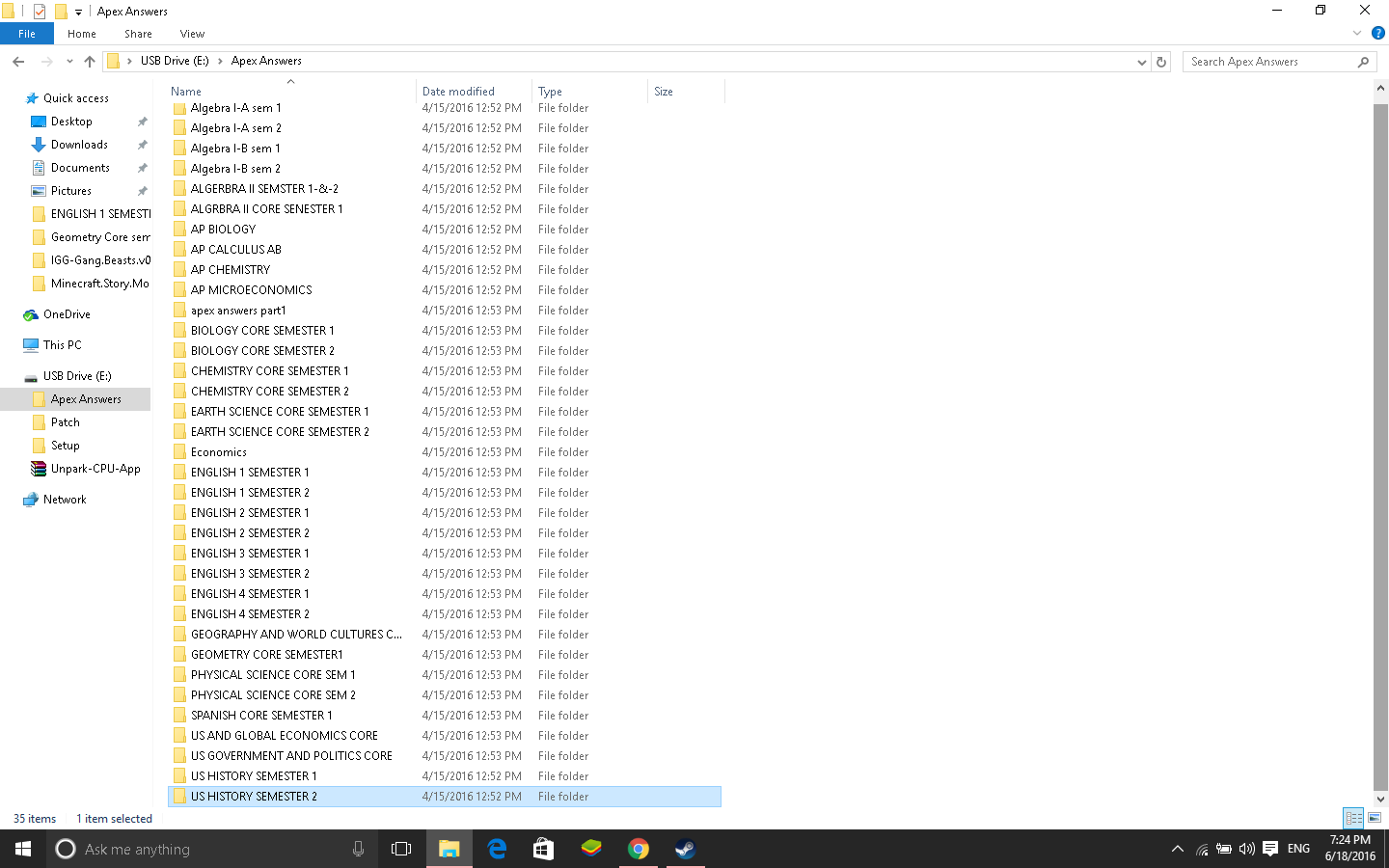Open Task View on the taskbar

[401, 849]
